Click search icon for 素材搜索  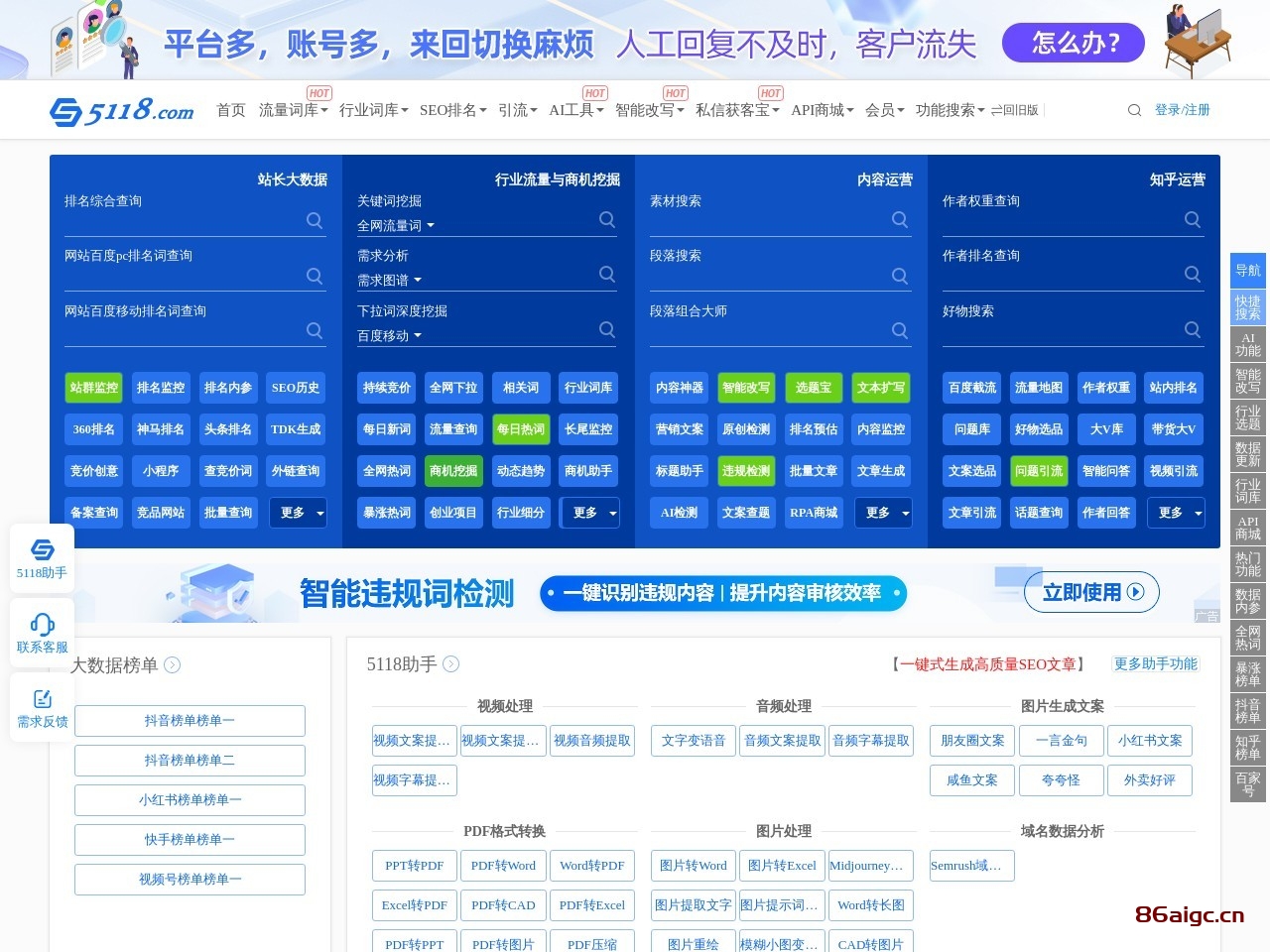(900, 219)
